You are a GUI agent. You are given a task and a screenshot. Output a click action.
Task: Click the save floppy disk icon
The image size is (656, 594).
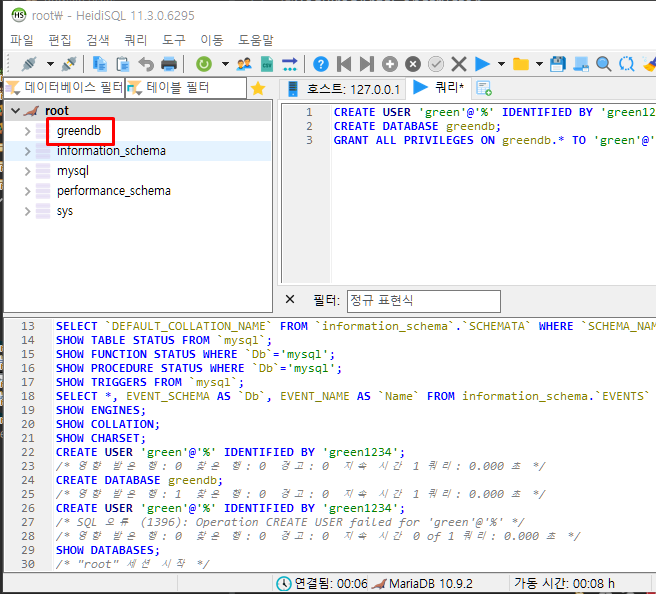pyautogui.click(x=558, y=64)
